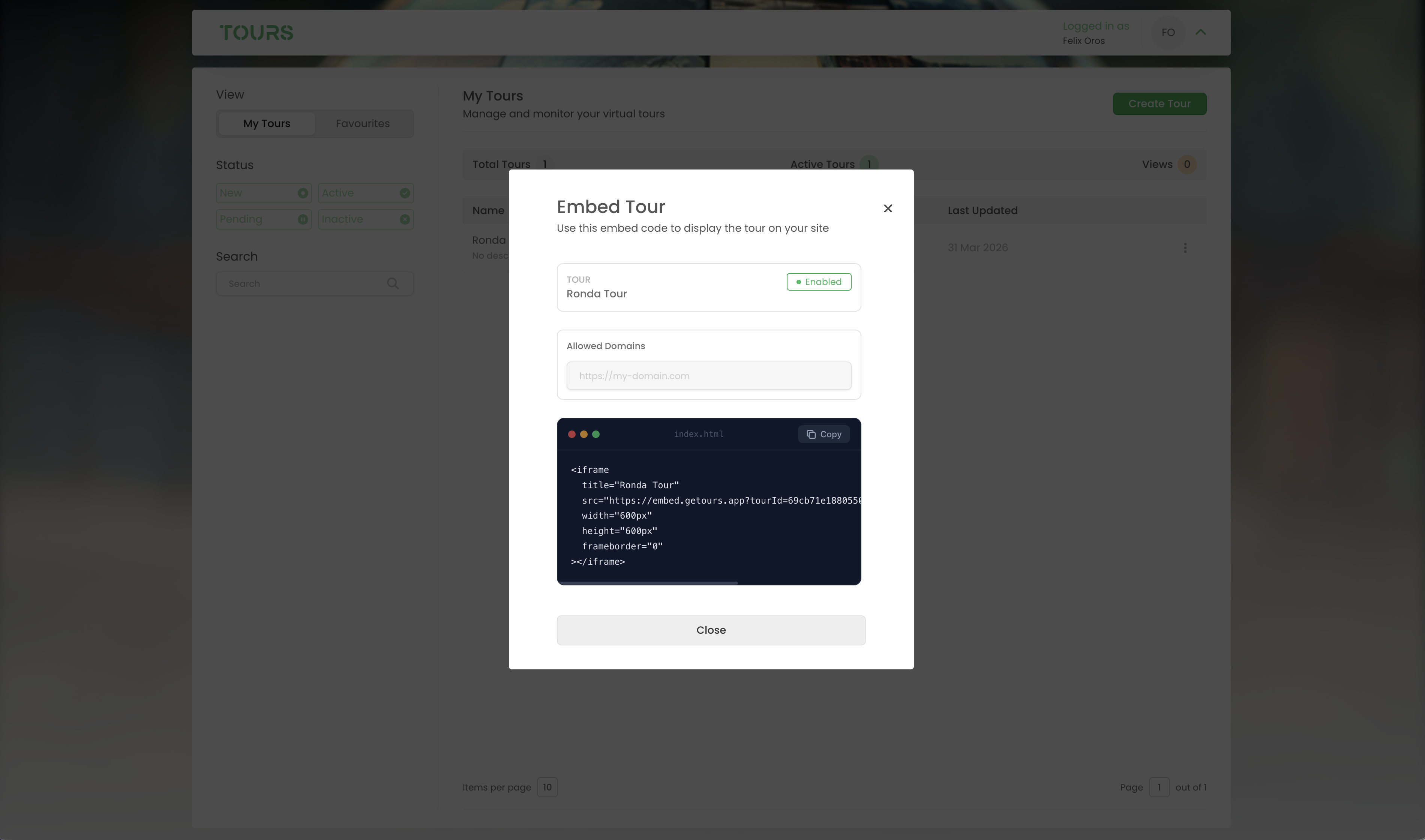Toggle the Active status filter

pos(365,193)
